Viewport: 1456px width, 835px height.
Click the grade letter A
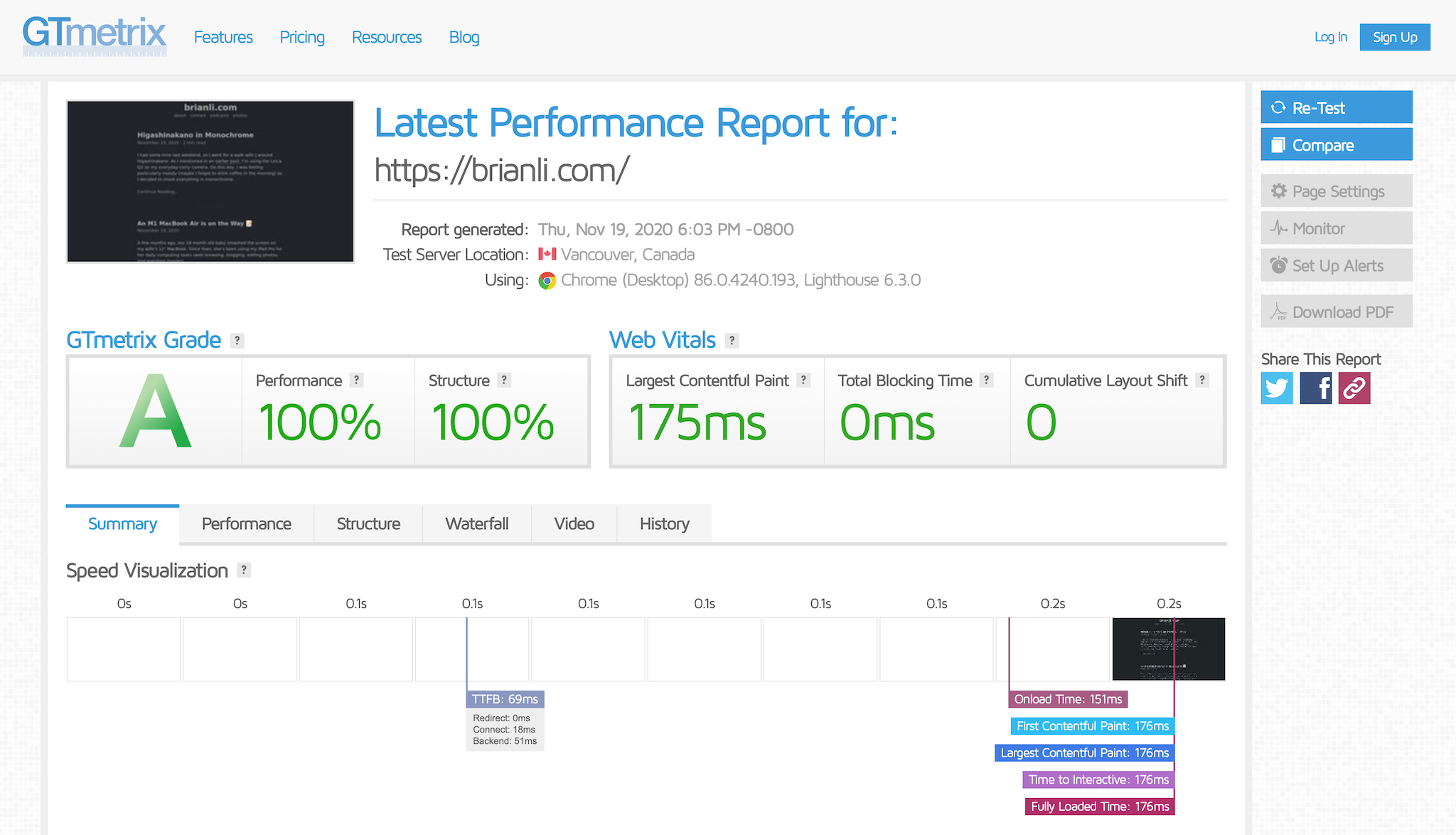pyautogui.click(x=155, y=412)
